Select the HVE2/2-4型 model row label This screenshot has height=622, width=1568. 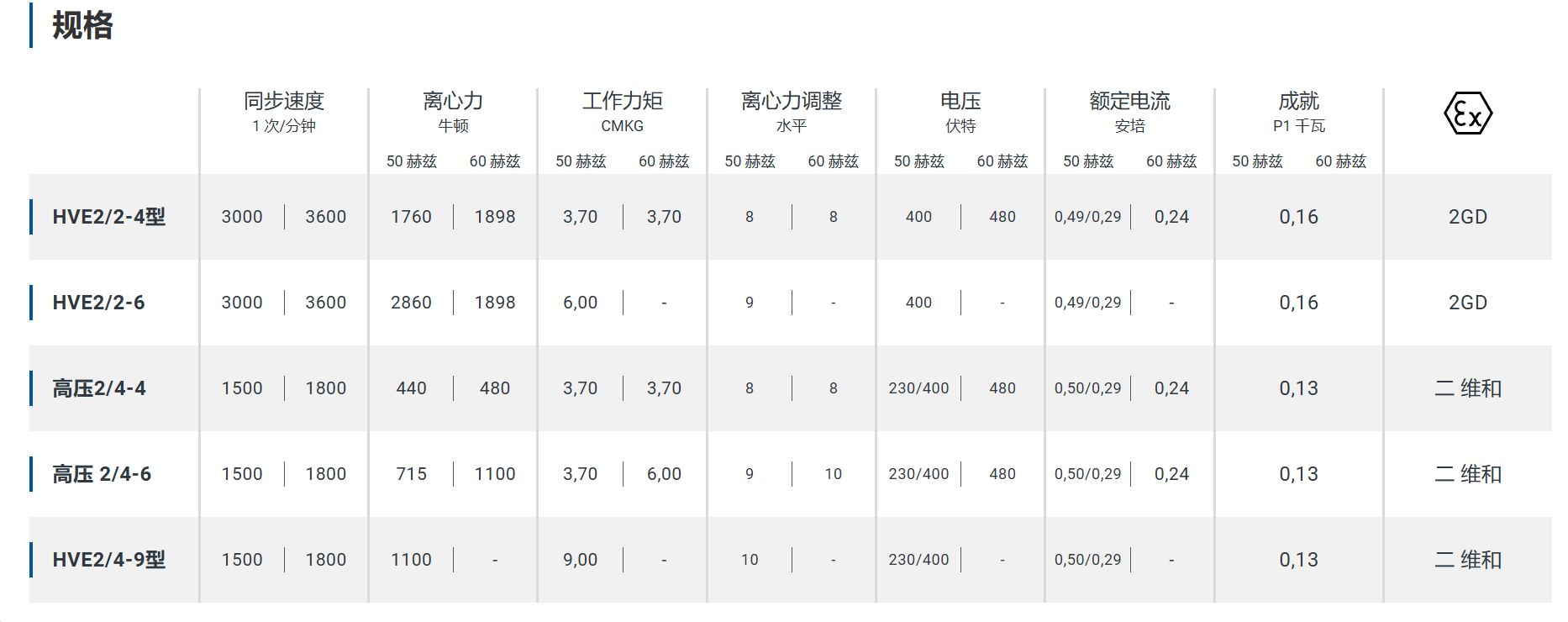pyautogui.click(x=109, y=217)
